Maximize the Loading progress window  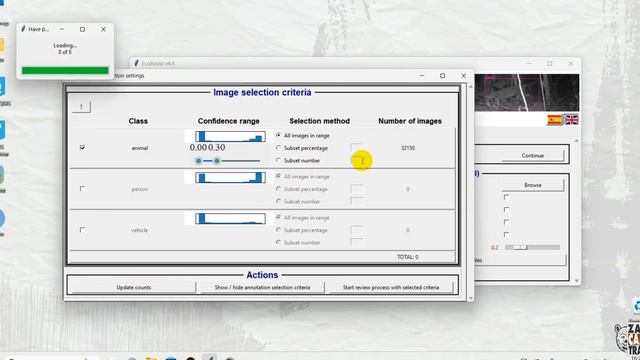pyautogui.click(x=82, y=29)
